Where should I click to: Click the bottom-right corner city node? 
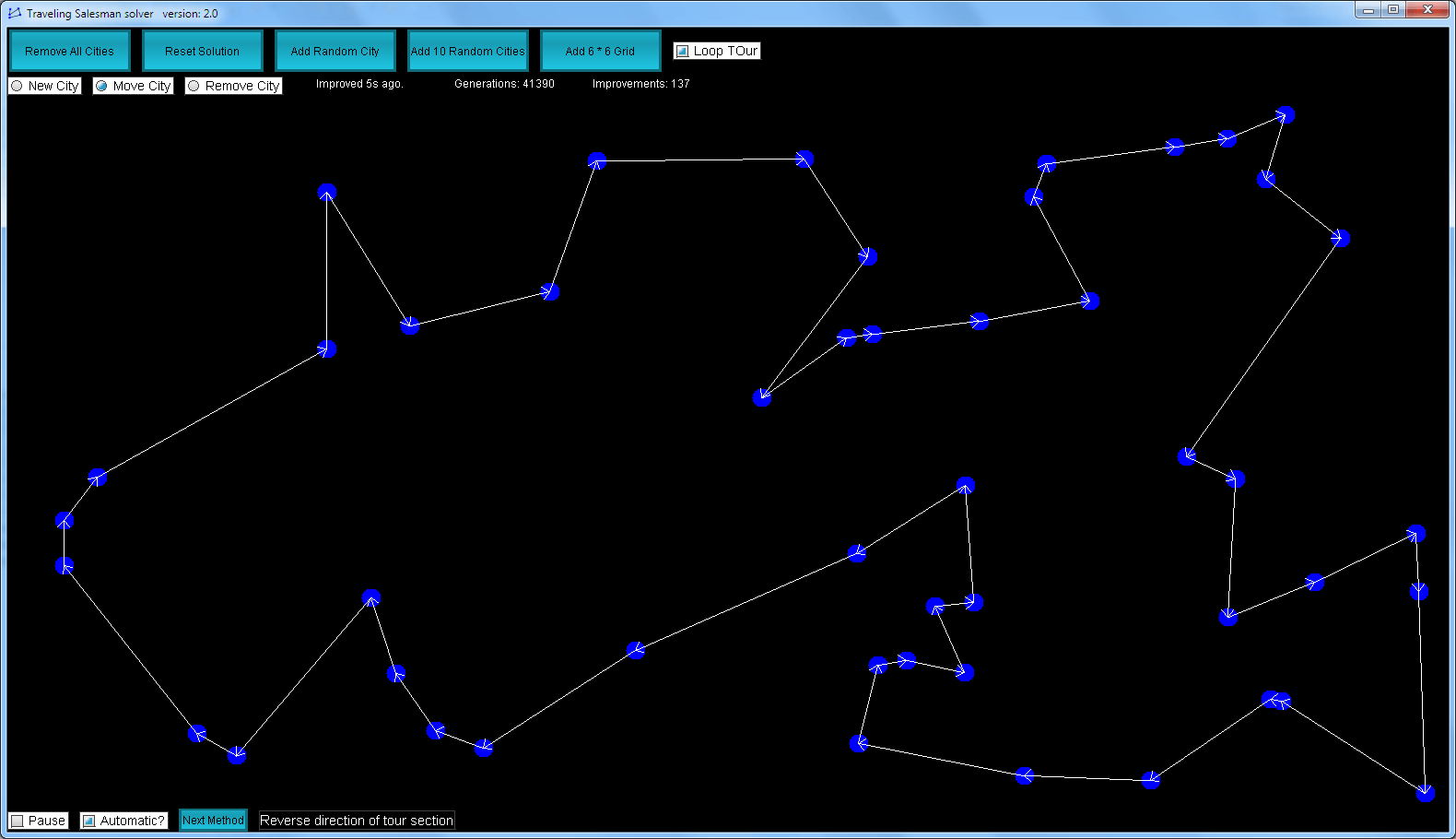pos(1426,793)
